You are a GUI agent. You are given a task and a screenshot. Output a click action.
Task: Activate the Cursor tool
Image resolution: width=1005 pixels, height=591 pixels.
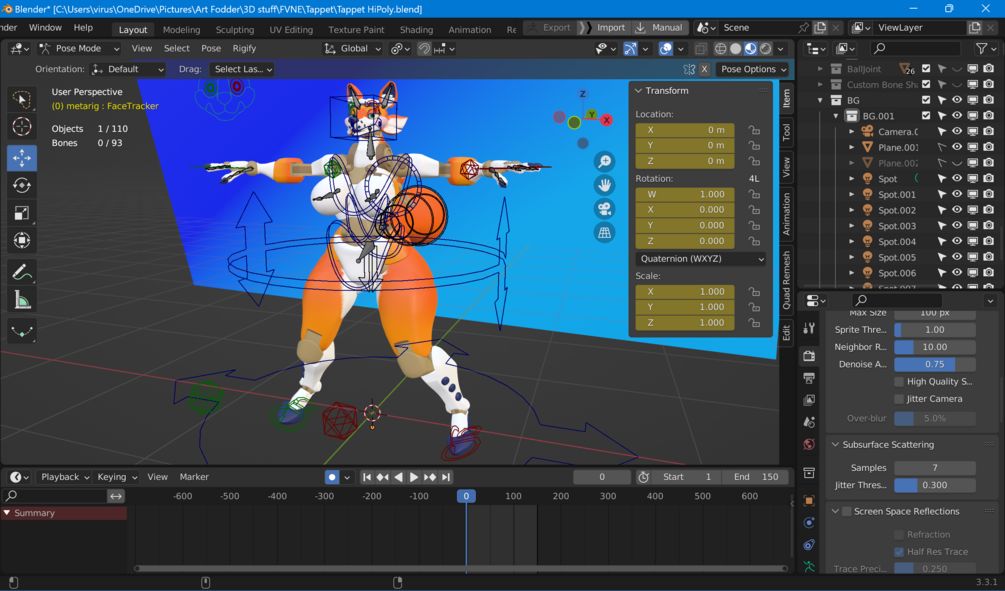point(22,127)
